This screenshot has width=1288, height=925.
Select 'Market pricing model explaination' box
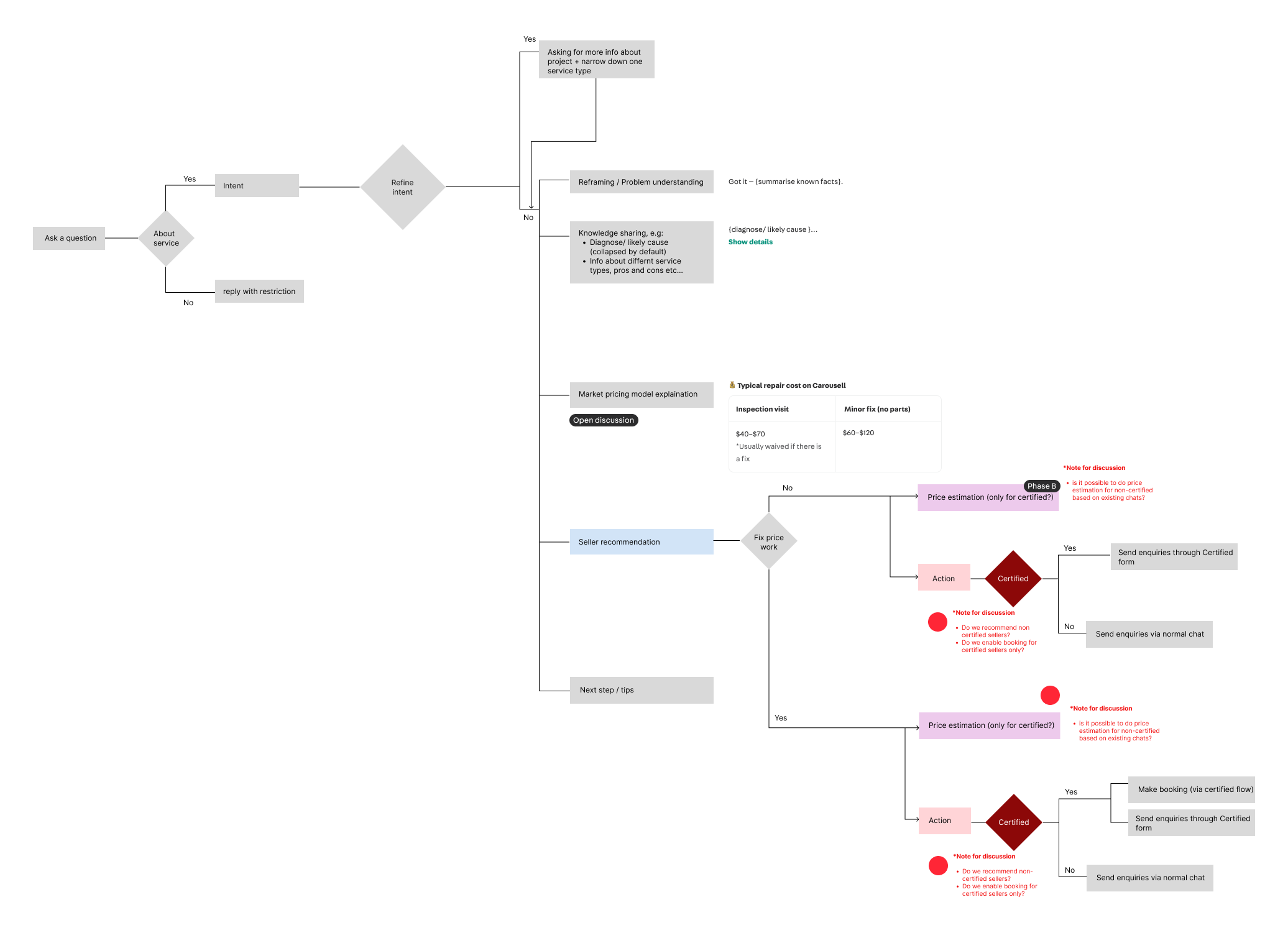[x=642, y=394]
